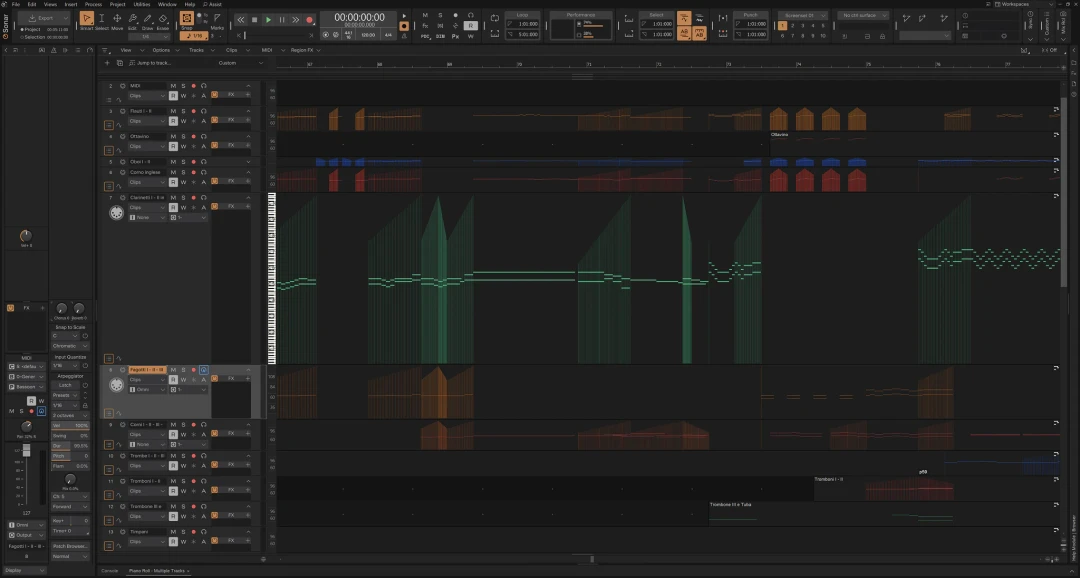
Task: Select screenset number 10
Action: [822, 36]
